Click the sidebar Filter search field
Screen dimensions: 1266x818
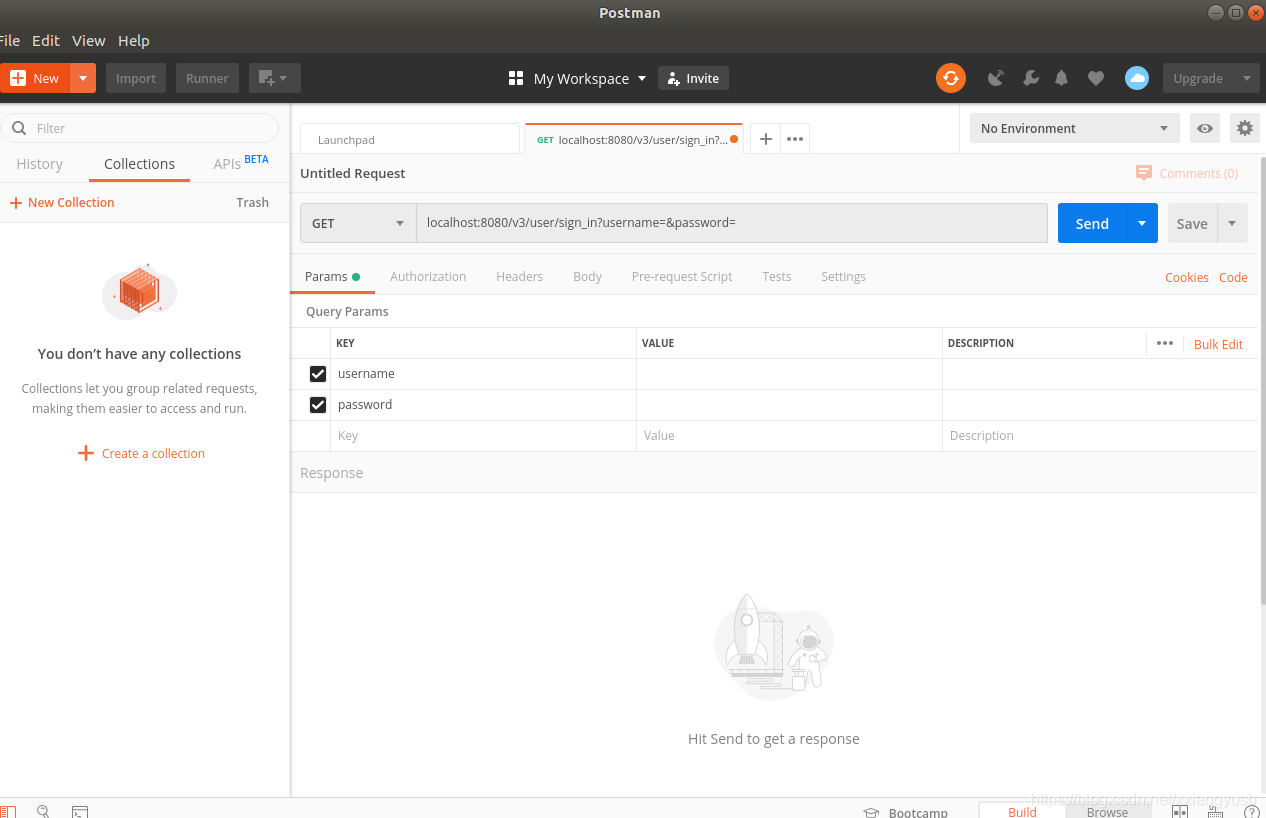[x=140, y=128]
